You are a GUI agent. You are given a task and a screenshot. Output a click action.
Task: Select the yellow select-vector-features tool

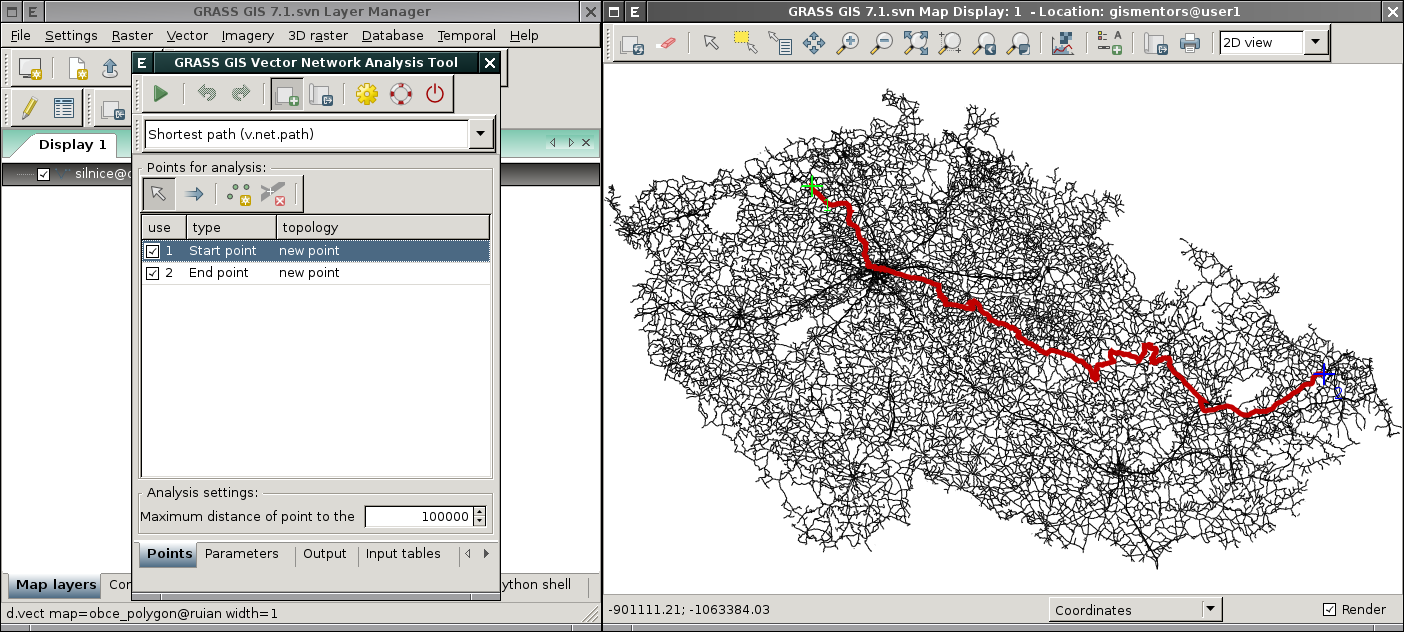pos(745,43)
